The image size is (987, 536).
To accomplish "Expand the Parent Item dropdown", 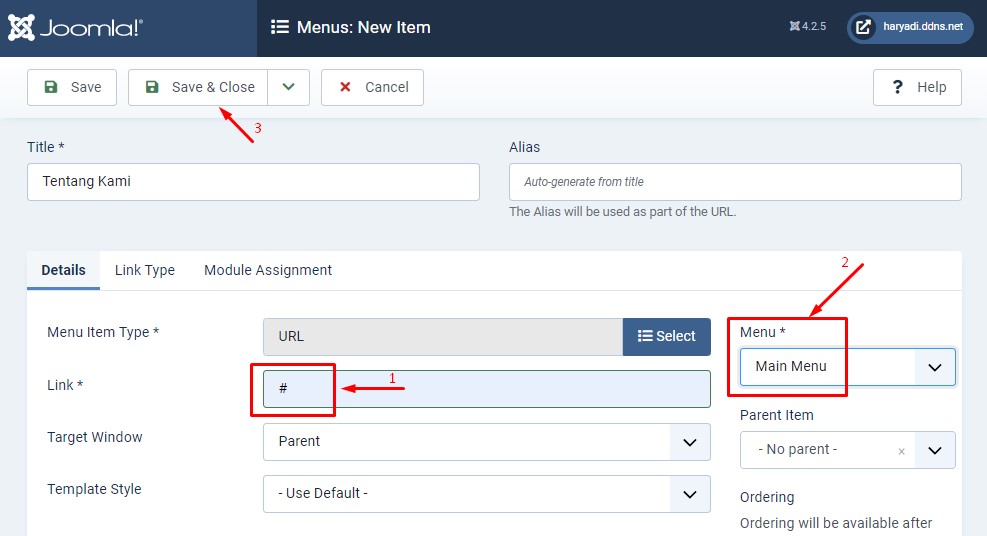I will point(935,450).
